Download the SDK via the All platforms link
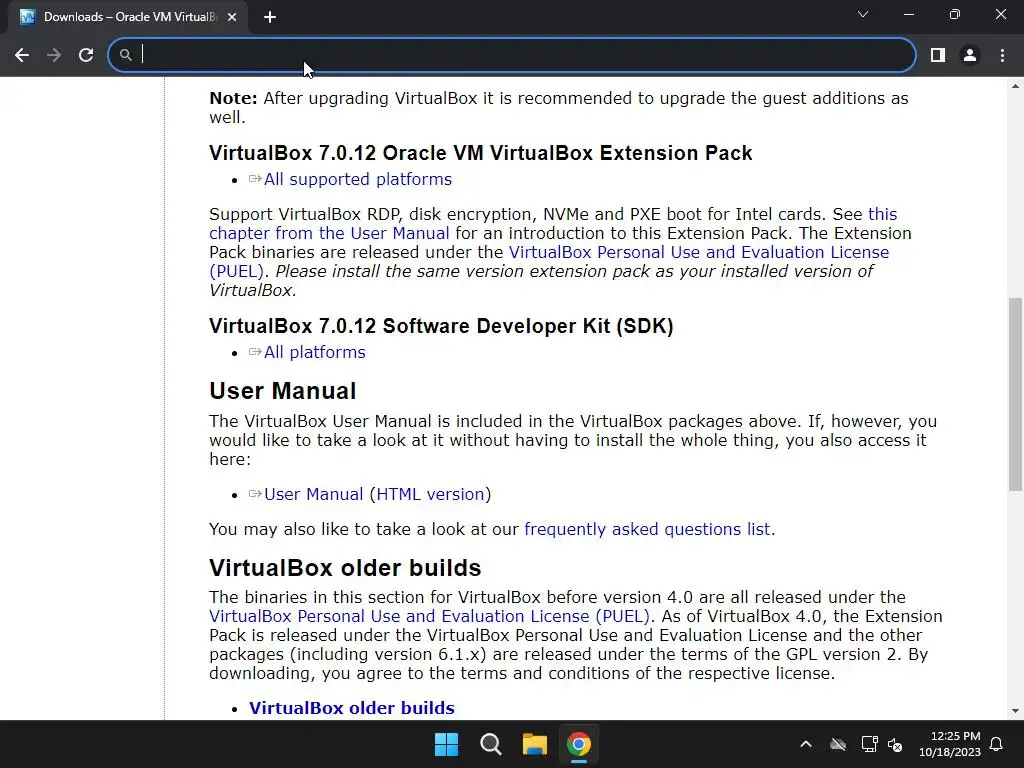 click(315, 352)
